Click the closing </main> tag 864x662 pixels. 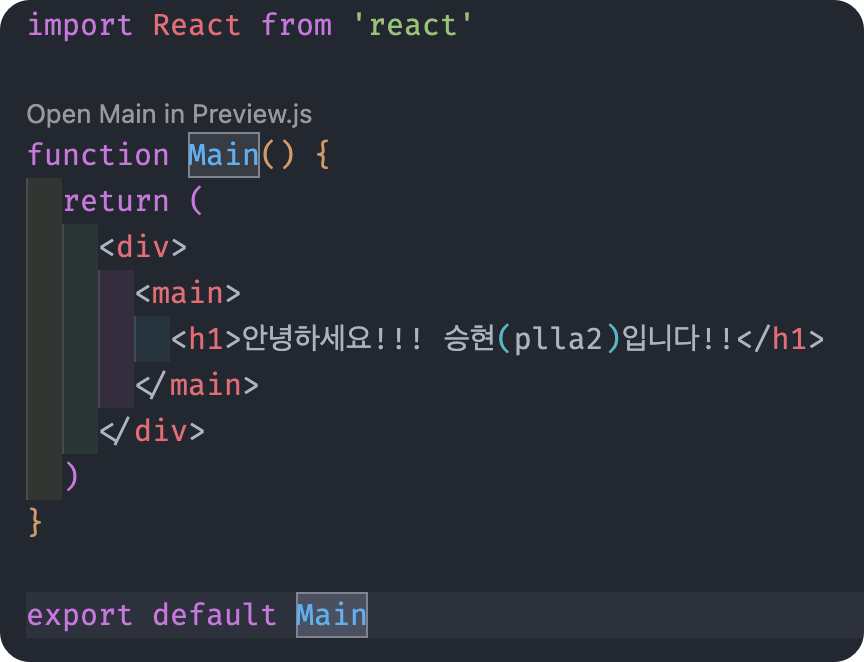(x=197, y=385)
